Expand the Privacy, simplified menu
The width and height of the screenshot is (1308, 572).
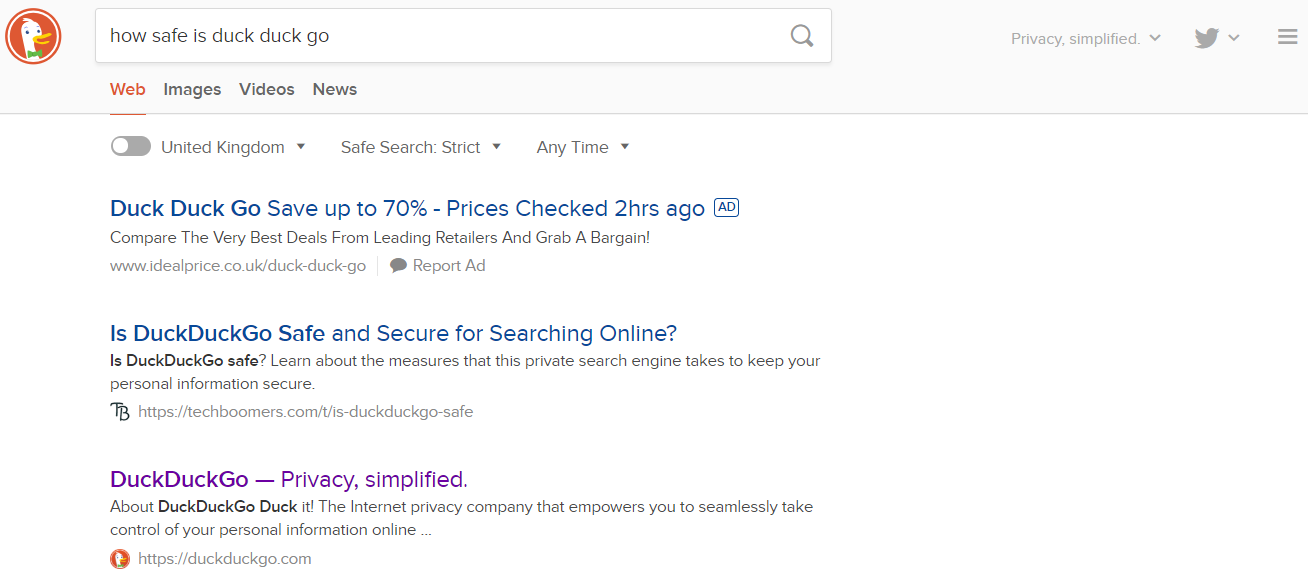click(1085, 39)
